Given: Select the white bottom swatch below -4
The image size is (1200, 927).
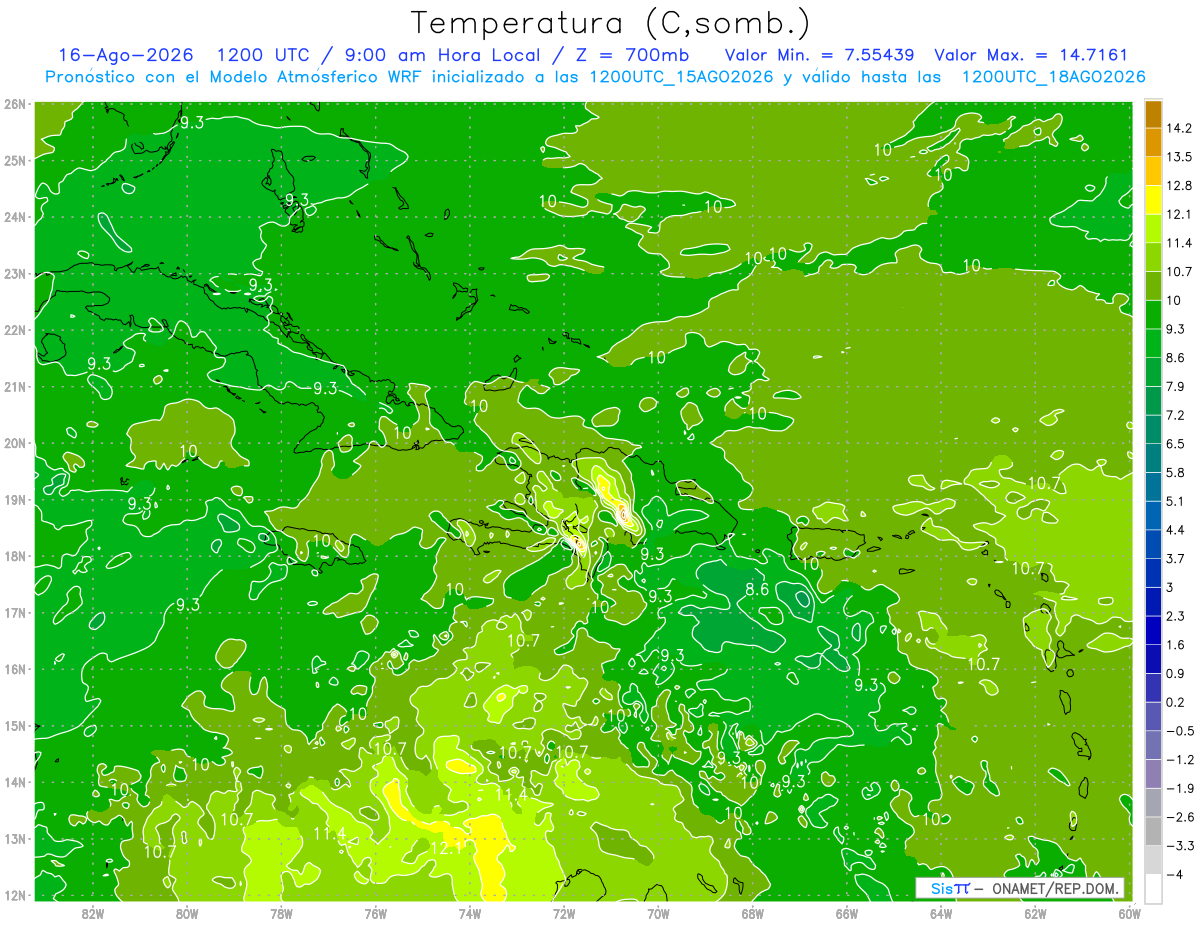Looking at the screenshot, I should (x=1153, y=888).
